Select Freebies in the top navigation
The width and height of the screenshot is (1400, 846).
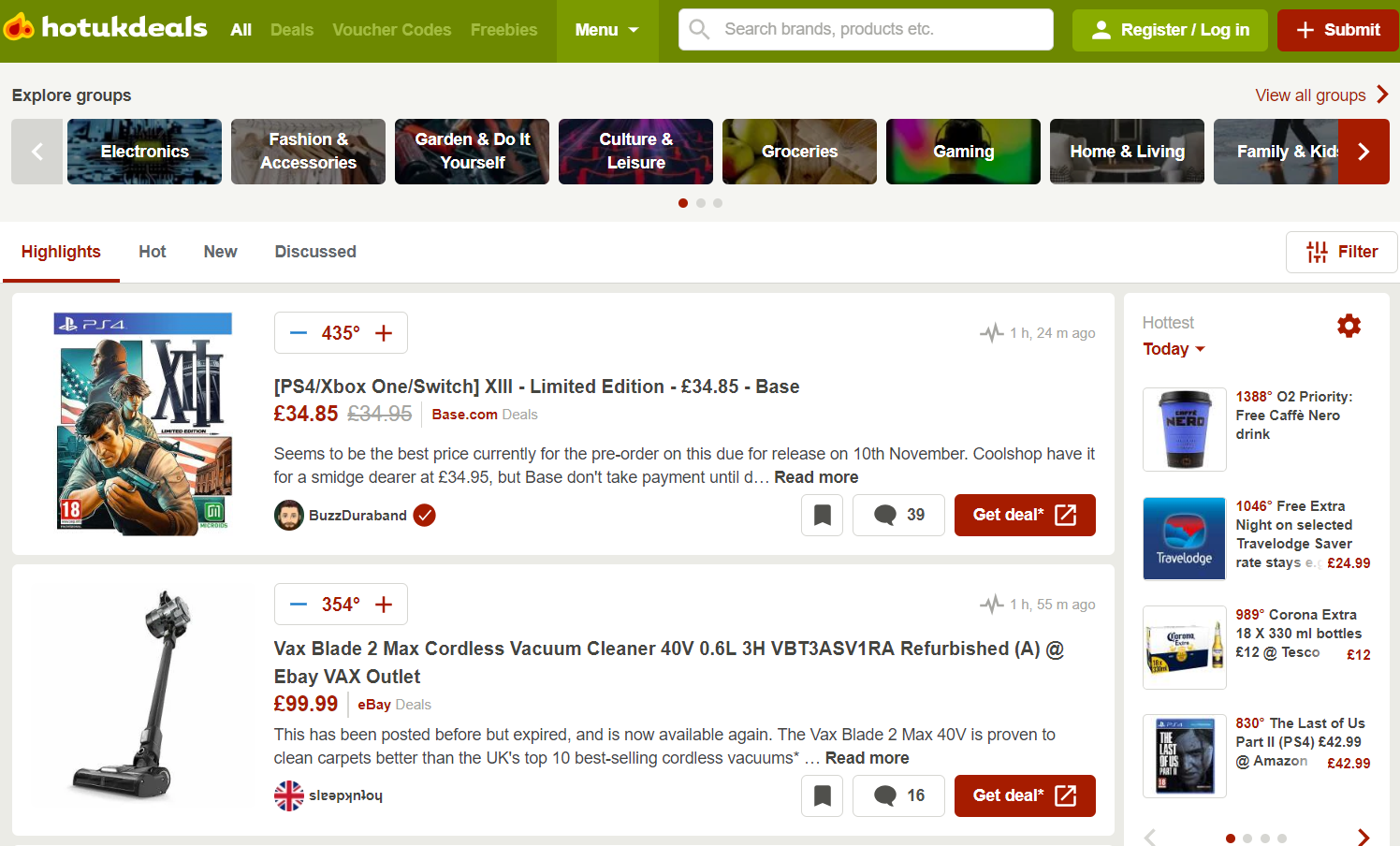pos(504,30)
